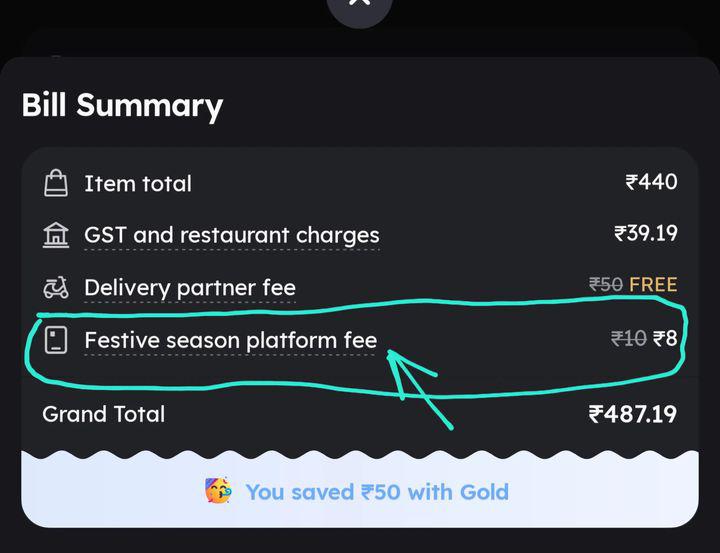Tap the ₹487.19 grand total amount
This screenshot has width=720, height=553.
(x=632, y=414)
